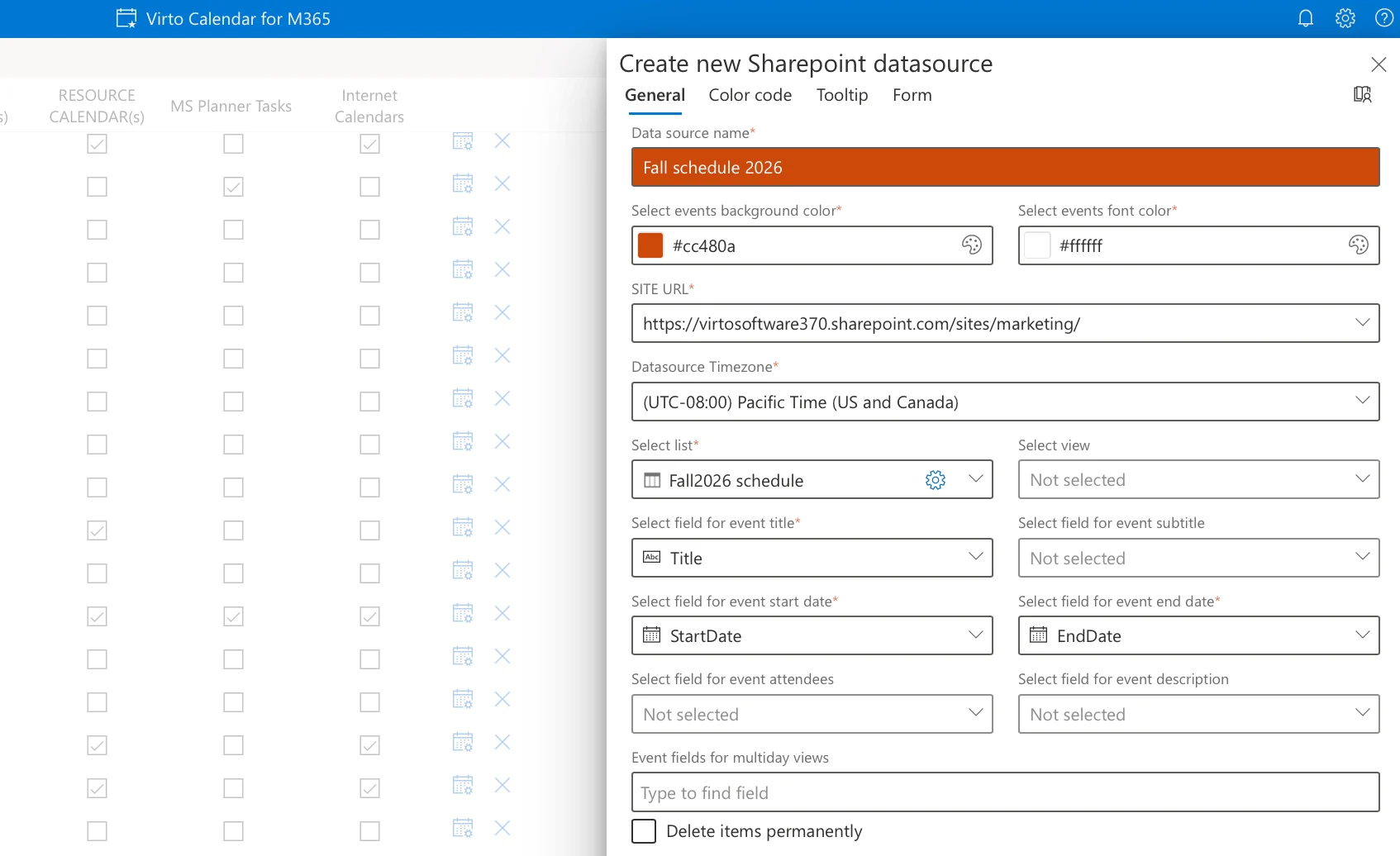
Task: Click the white font color swatch
Action: [1037, 245]
